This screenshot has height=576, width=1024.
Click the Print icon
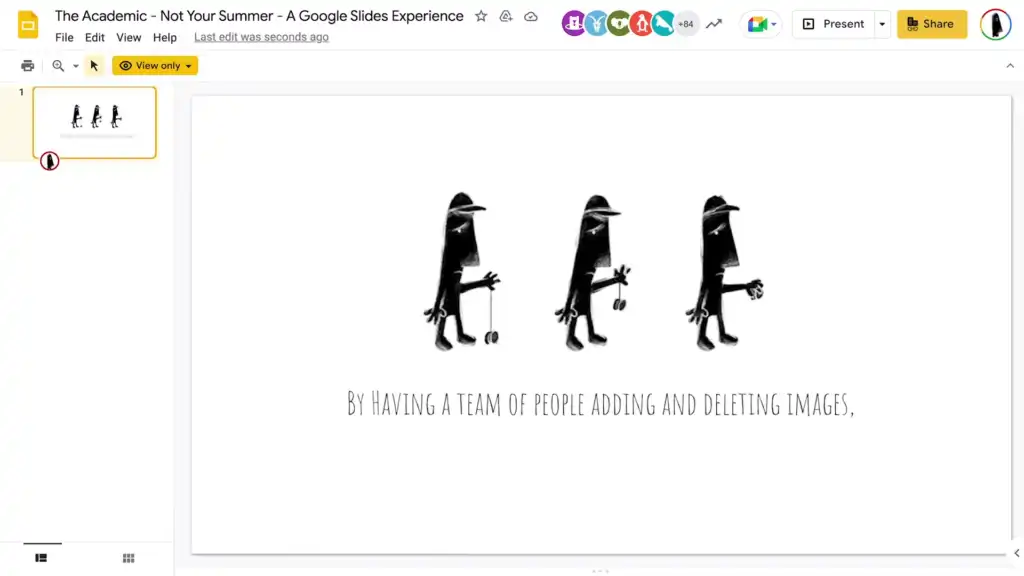coord(27,65)
